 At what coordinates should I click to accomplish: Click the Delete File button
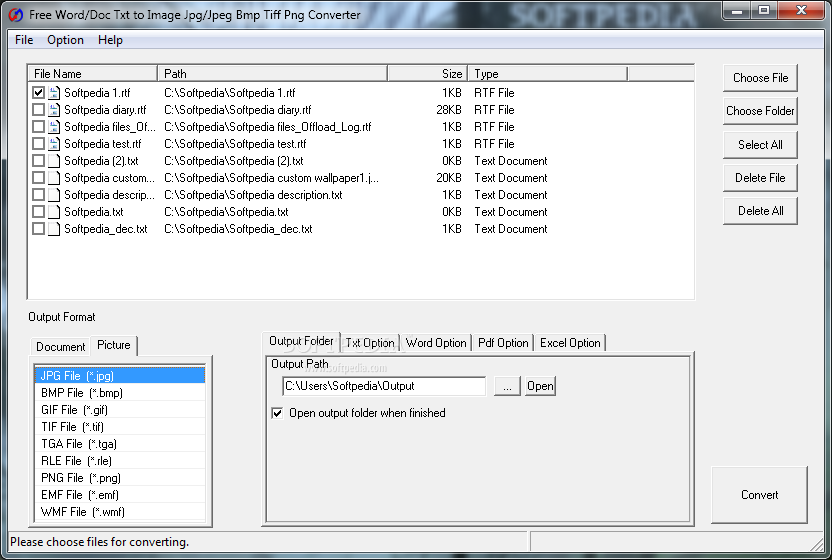click(x=760, y=178)
